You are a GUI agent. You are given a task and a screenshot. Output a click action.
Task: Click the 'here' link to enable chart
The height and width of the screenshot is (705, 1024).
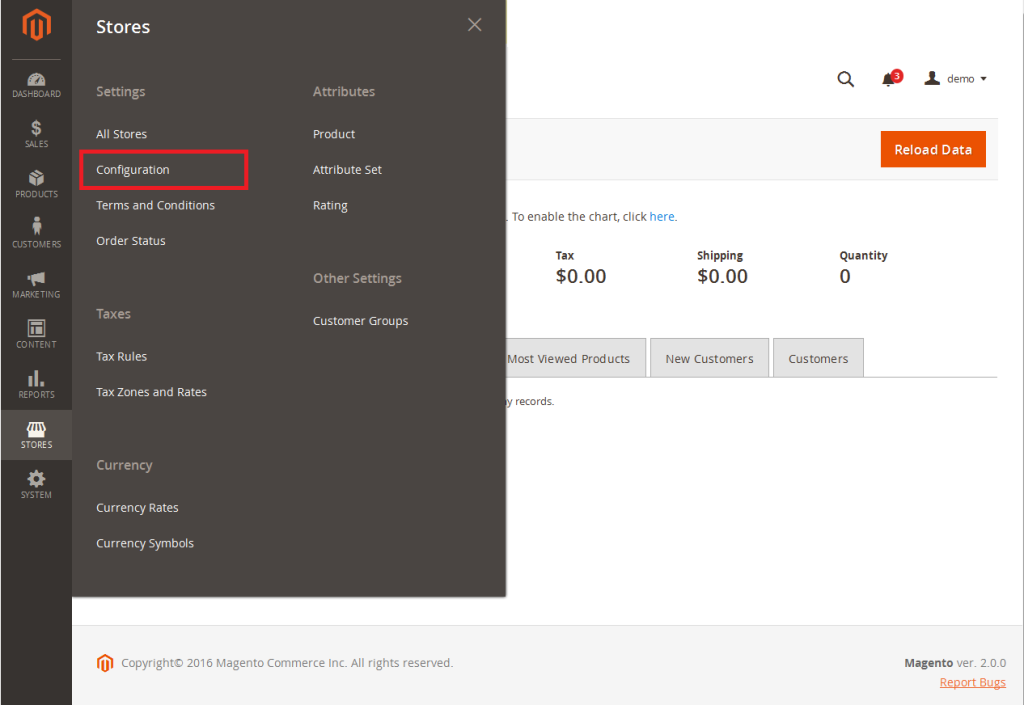662,216
